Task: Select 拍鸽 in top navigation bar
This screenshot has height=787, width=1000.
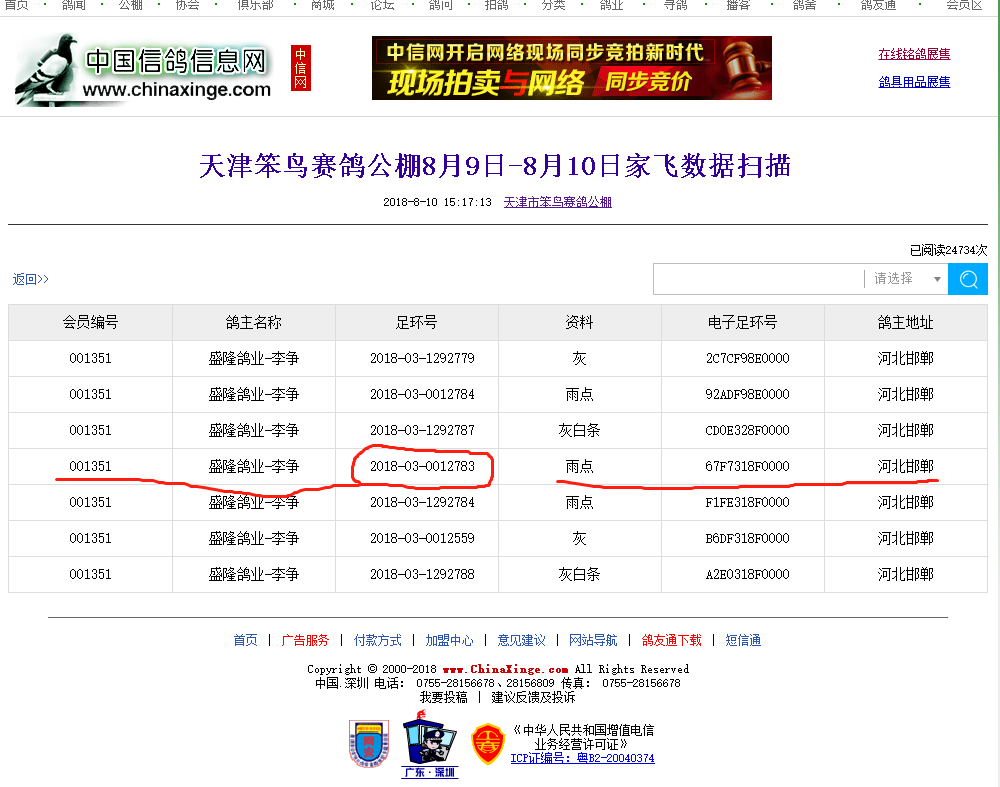Action: (x=496, y=5)
